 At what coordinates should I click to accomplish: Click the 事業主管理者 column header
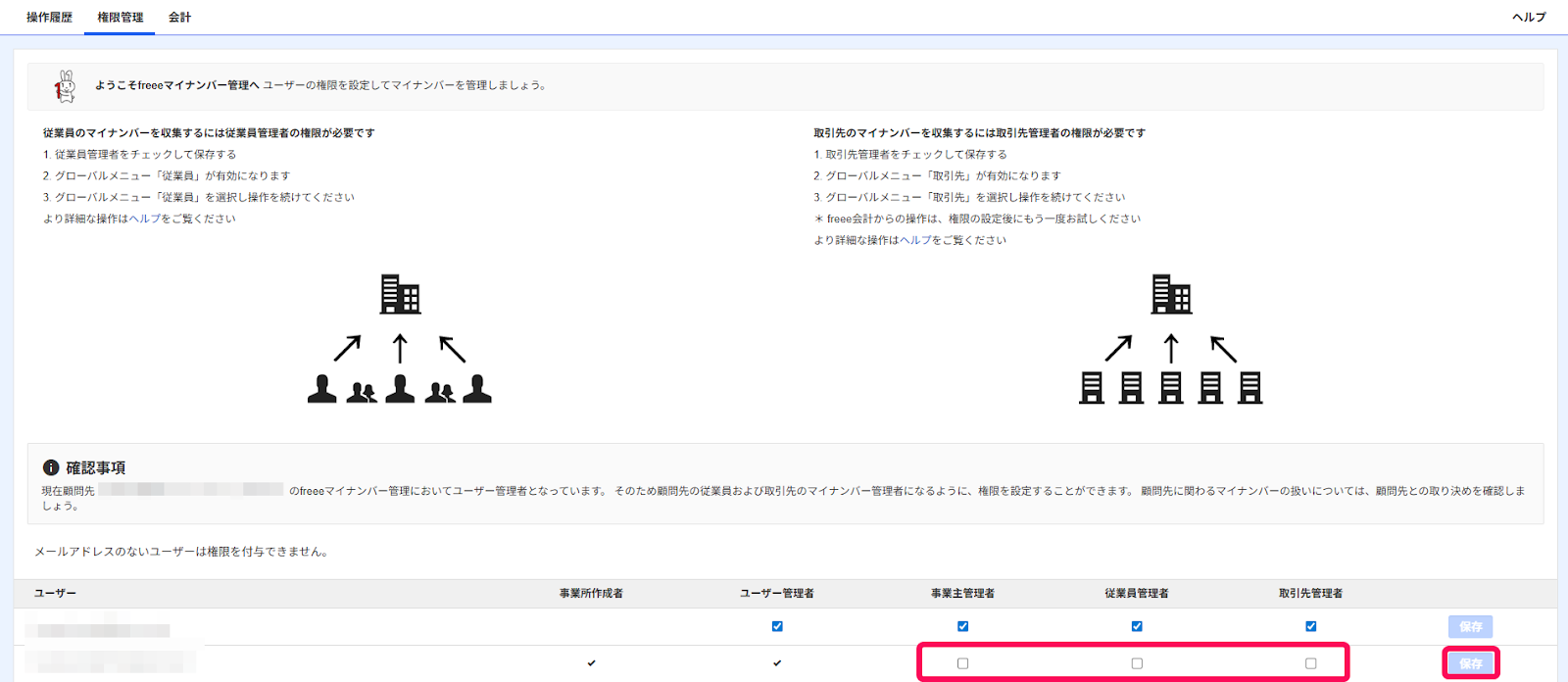click(x=962, y=593)
